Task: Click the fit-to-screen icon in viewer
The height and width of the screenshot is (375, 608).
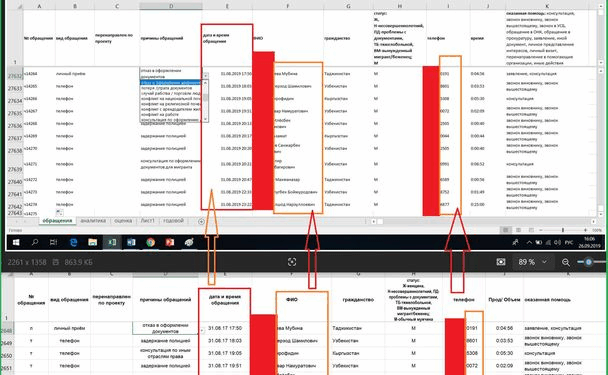Action: tap(292, 262)
